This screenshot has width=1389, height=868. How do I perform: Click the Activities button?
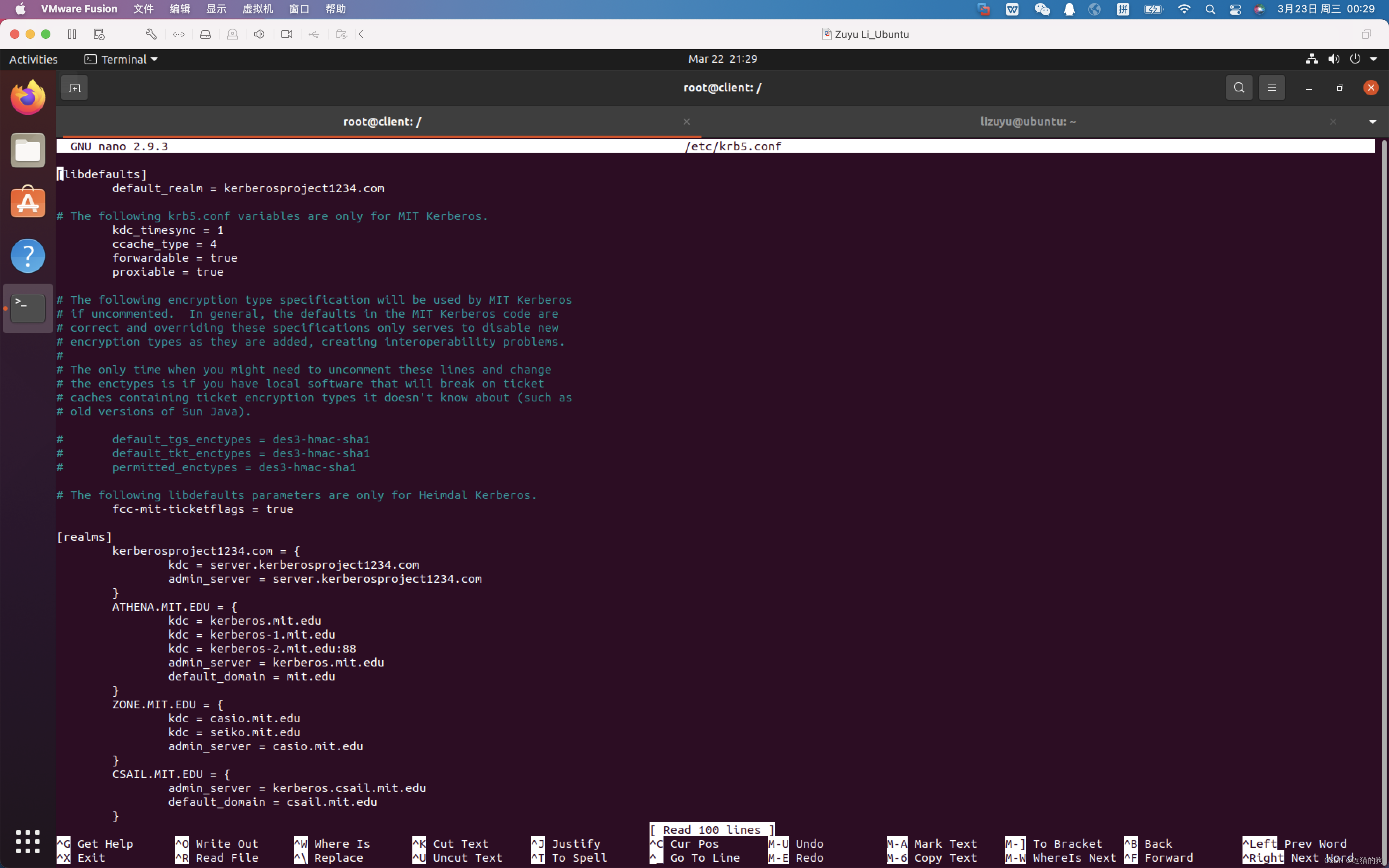pyautogui.click(x=33, y=59)
